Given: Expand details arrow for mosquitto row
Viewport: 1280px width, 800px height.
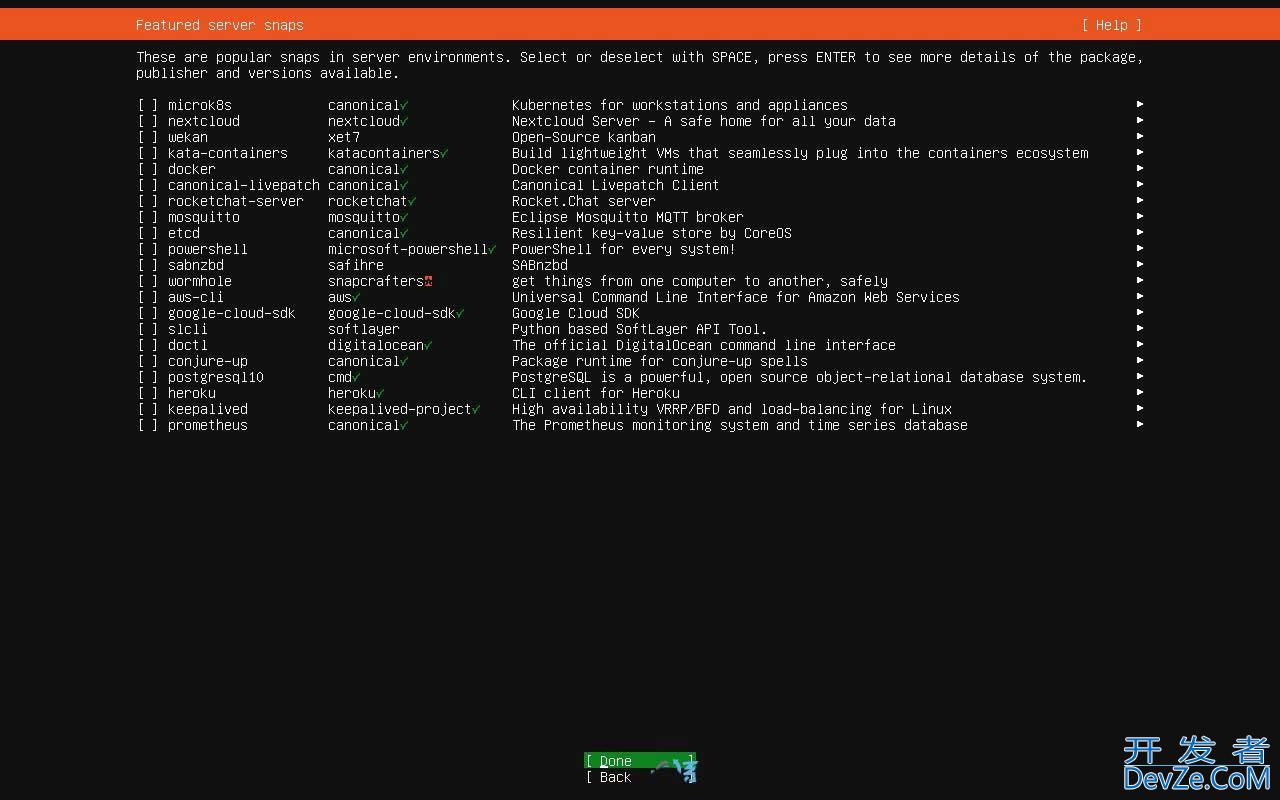Looking at the screenshot, I should 1140,216.
